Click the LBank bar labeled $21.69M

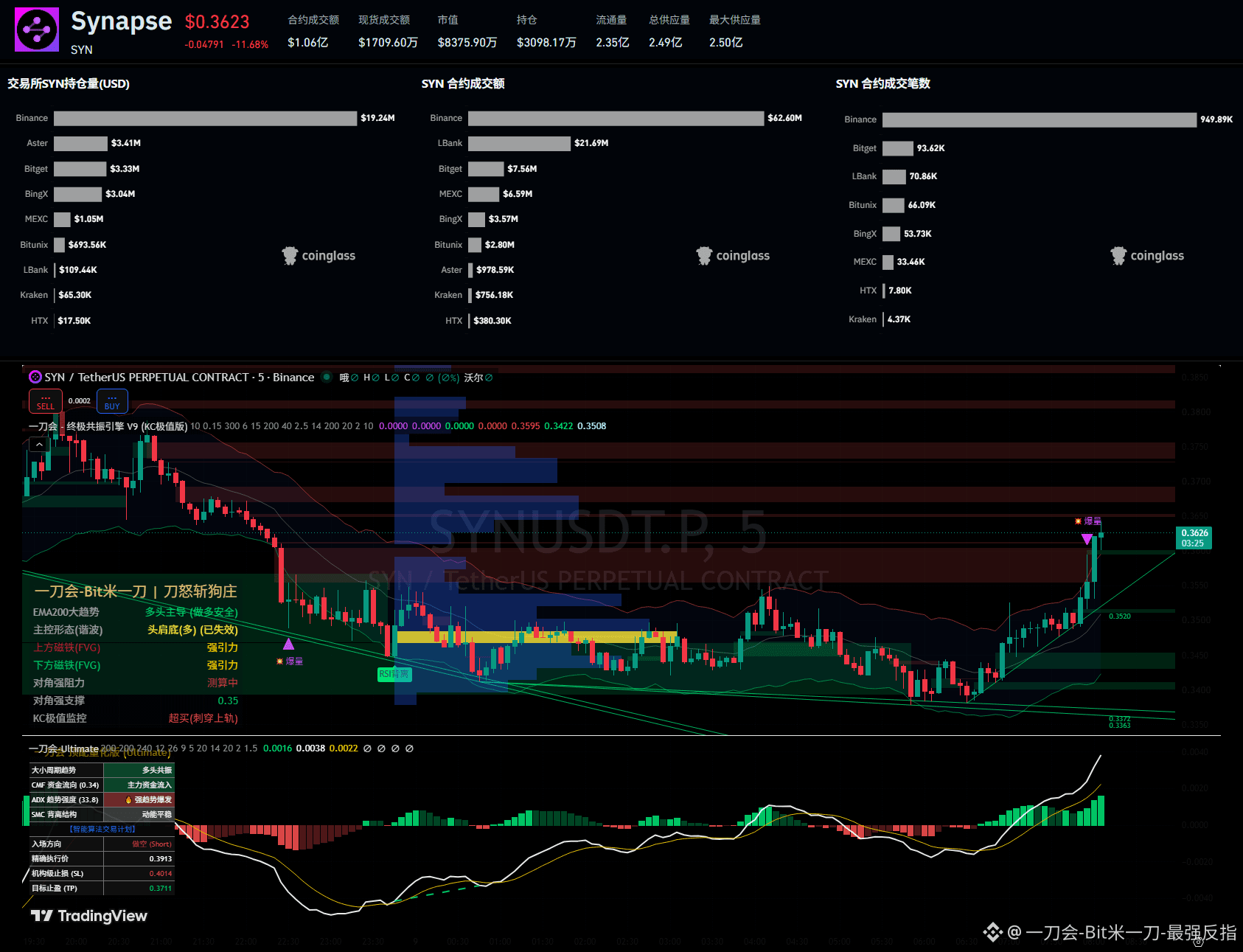[519, 143]
